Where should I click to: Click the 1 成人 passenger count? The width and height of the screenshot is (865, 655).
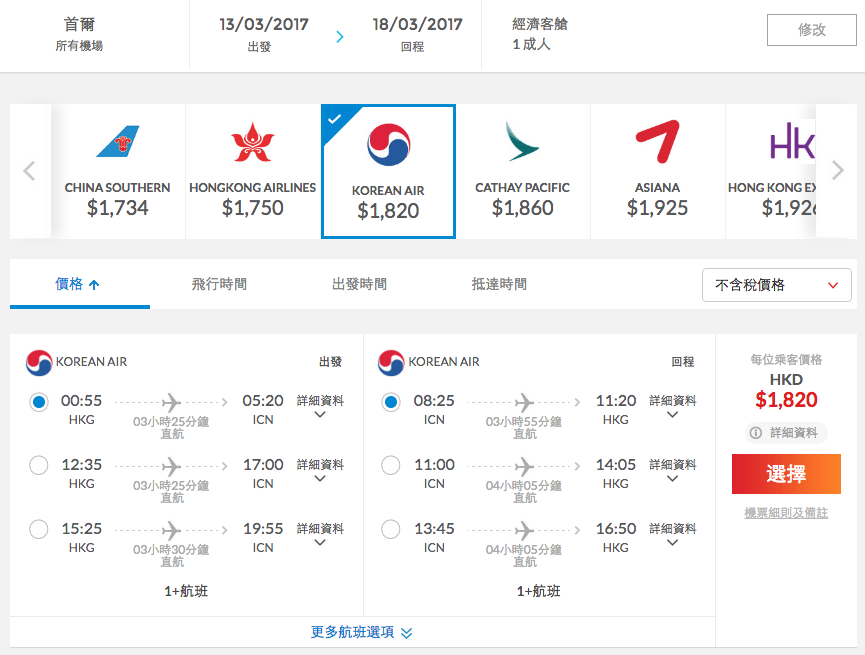point(531,44)
